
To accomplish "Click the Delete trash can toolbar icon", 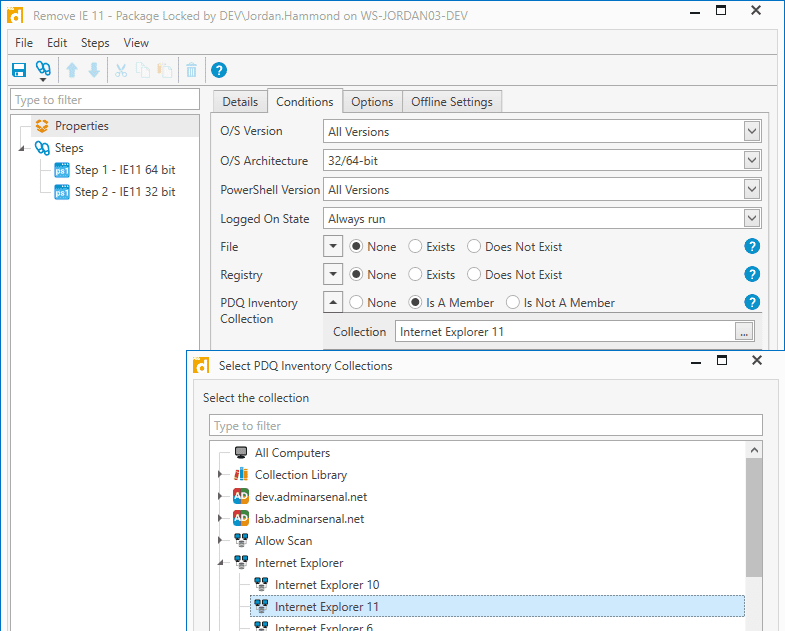I will (x=191, y=70).
